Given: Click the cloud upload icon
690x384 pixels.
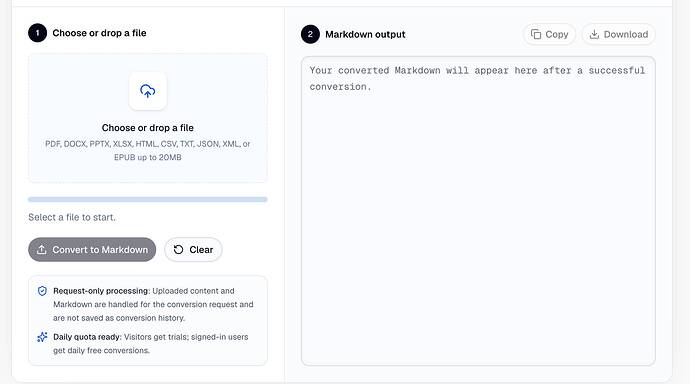Looking at the screenshot, I should 147,91.
